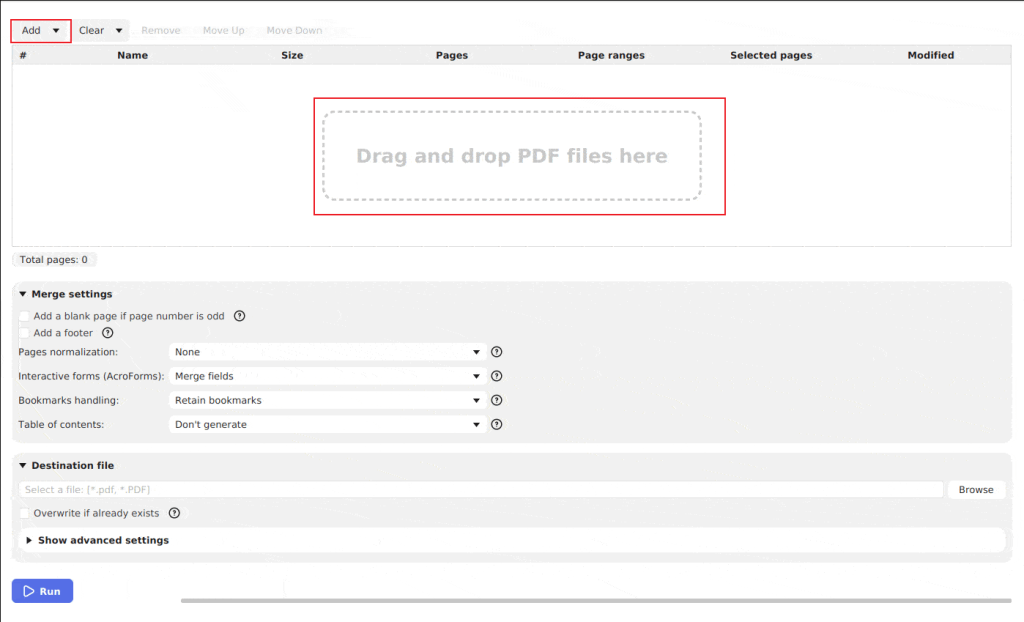Screen dimensions: 1024x622
Task: Open help for blank page option
Action: (x=239, y=316)
